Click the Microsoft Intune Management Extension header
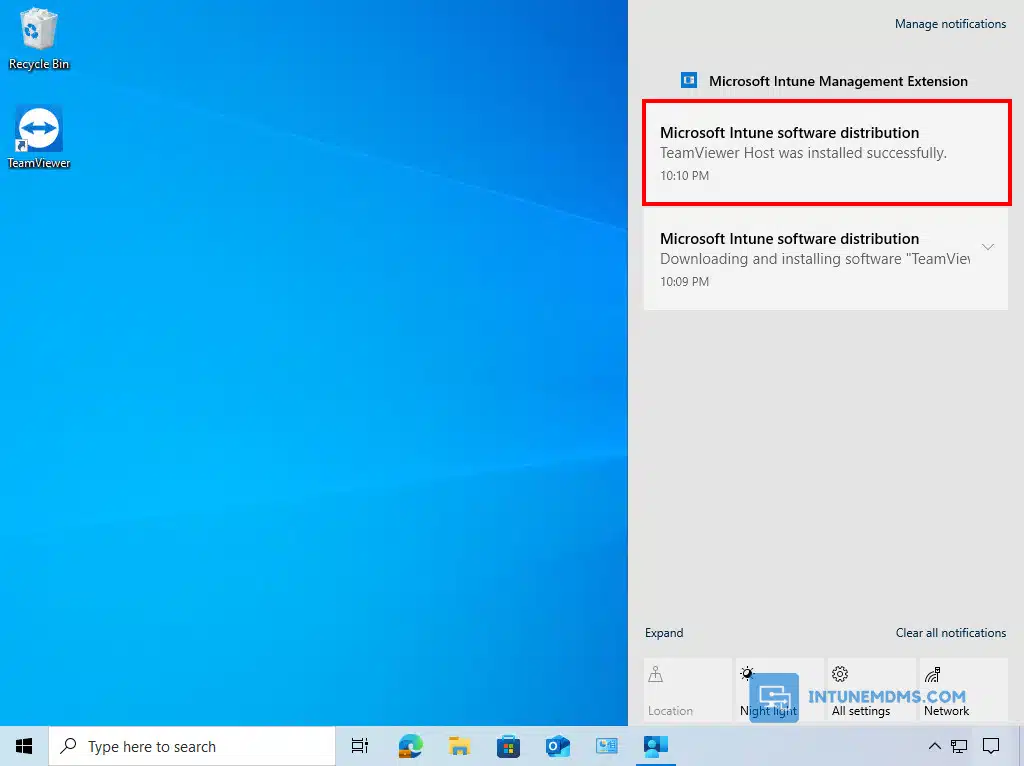Viewport: 1024px width, 766px height. pyautogui.click(x=838, y=81)
